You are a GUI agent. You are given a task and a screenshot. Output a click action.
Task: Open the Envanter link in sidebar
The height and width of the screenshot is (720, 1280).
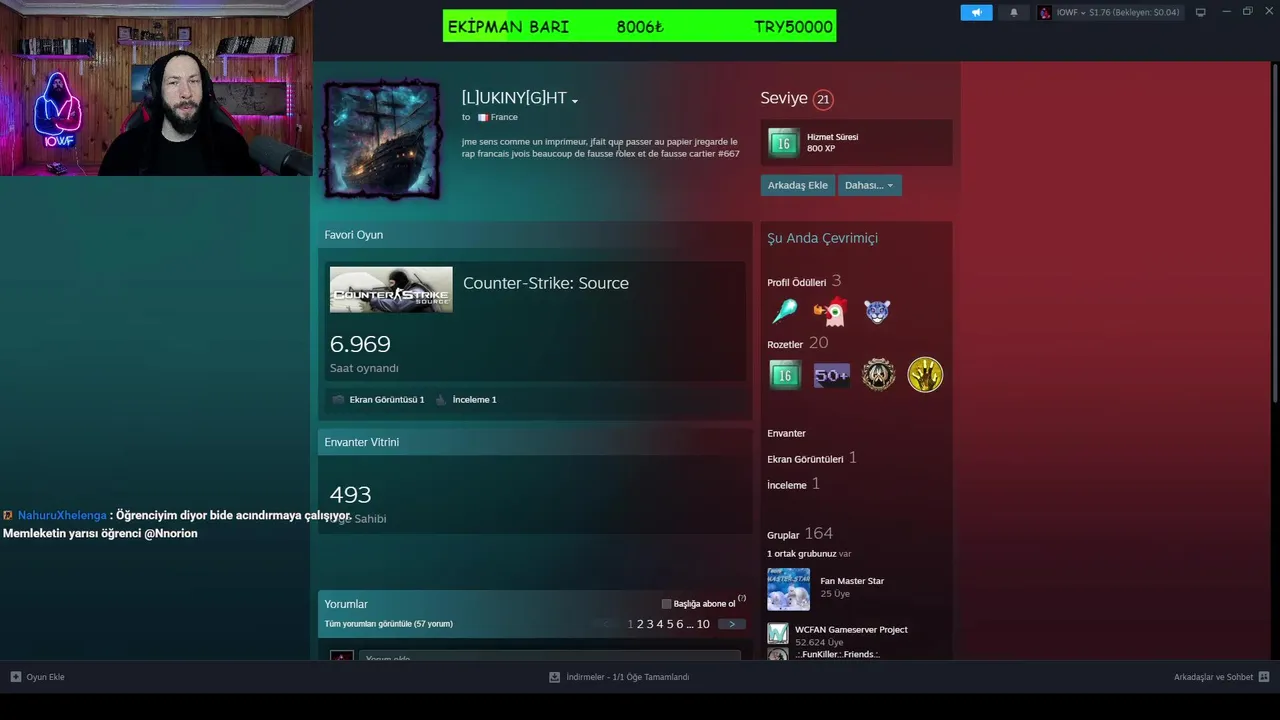(786, 433)
